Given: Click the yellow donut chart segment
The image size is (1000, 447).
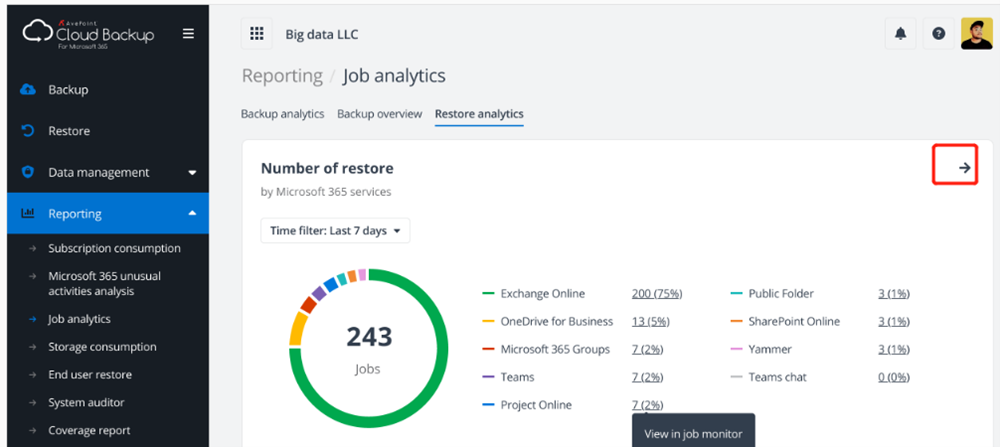Looking at the screenshot, I should pos(297,328).
